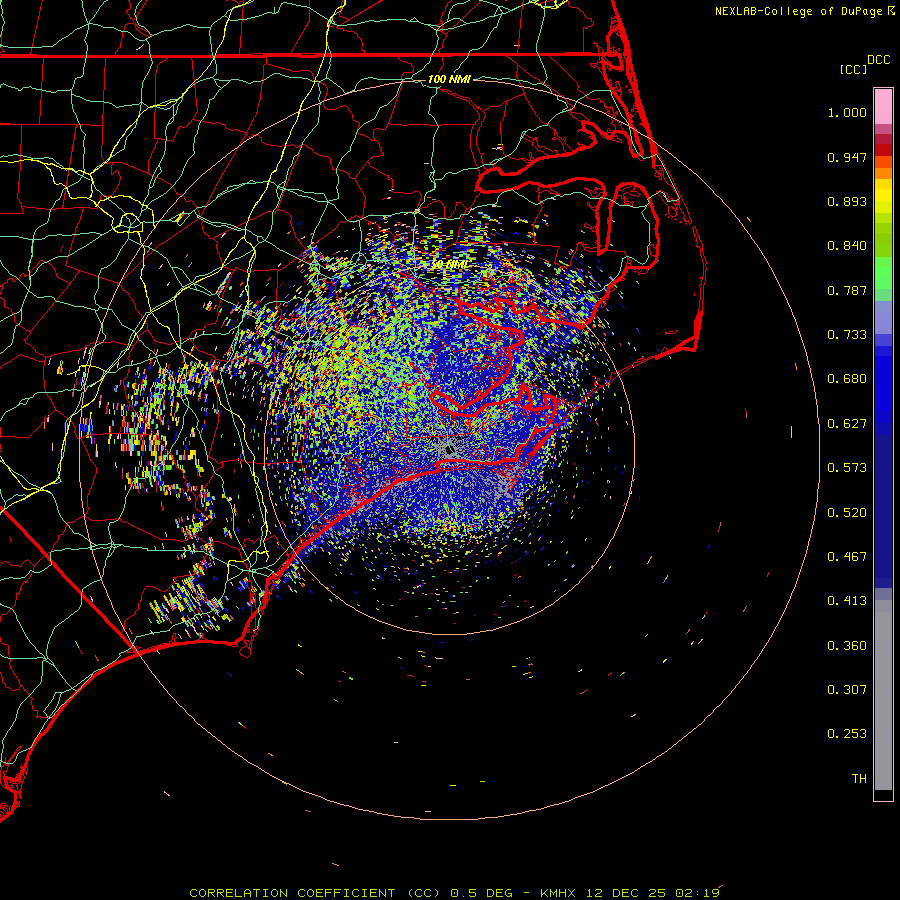
Task: Click the 0.733 legend value
Action: click(x=847, y=335)
